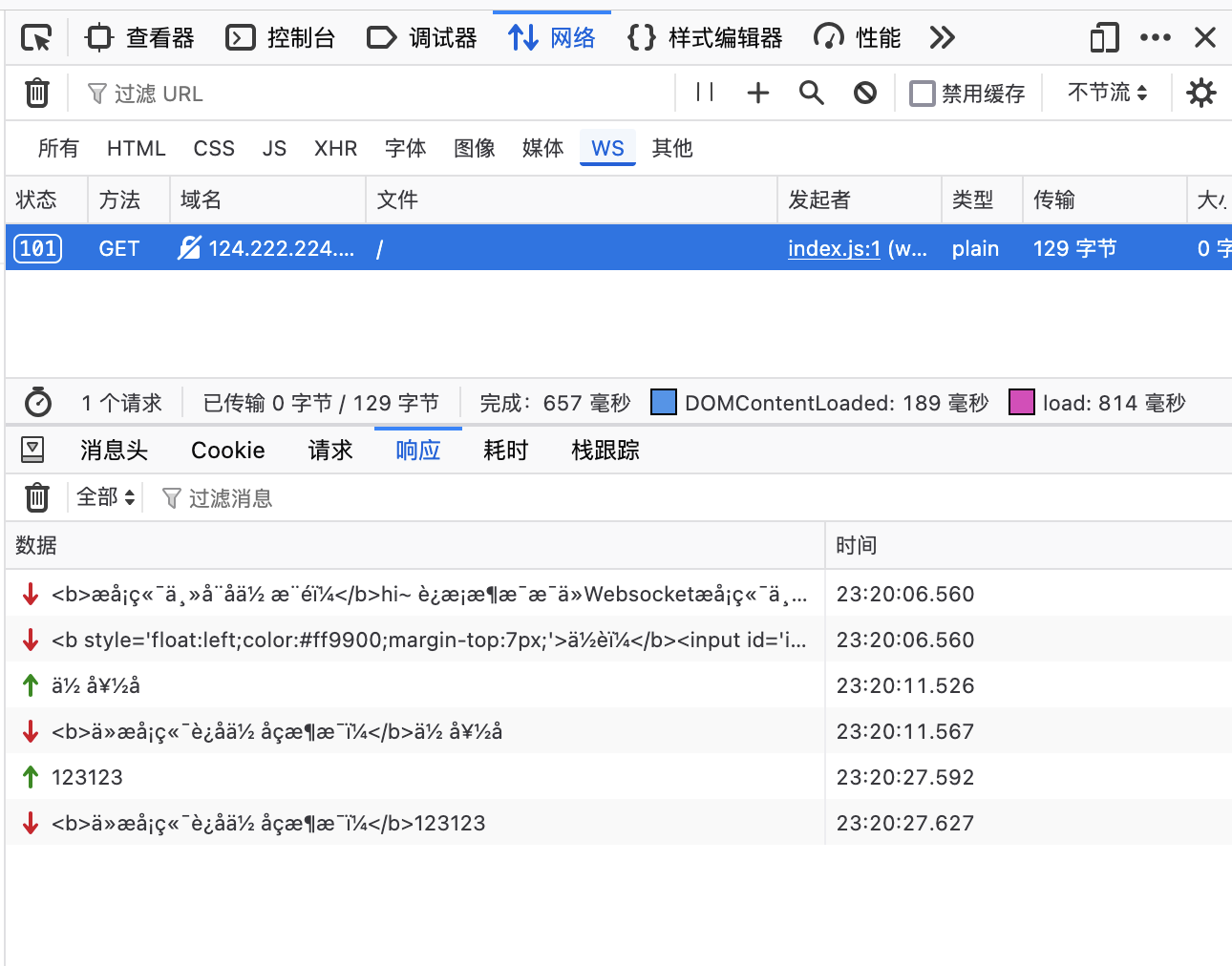Toggle the details pane collapse button
Viewport: 1232px width, 966px height.
32,450
